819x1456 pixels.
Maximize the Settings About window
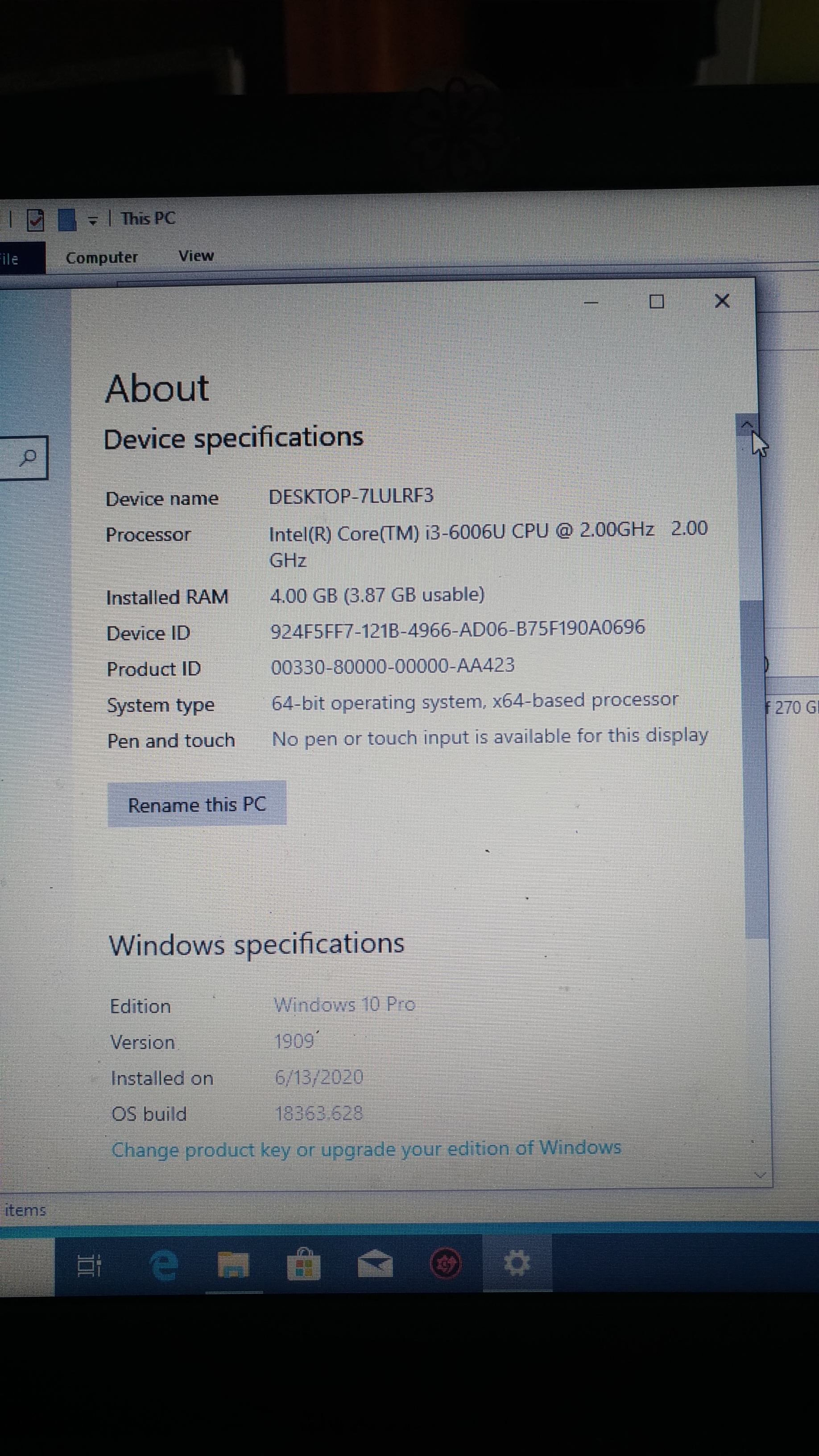click(x=657, y=302)
